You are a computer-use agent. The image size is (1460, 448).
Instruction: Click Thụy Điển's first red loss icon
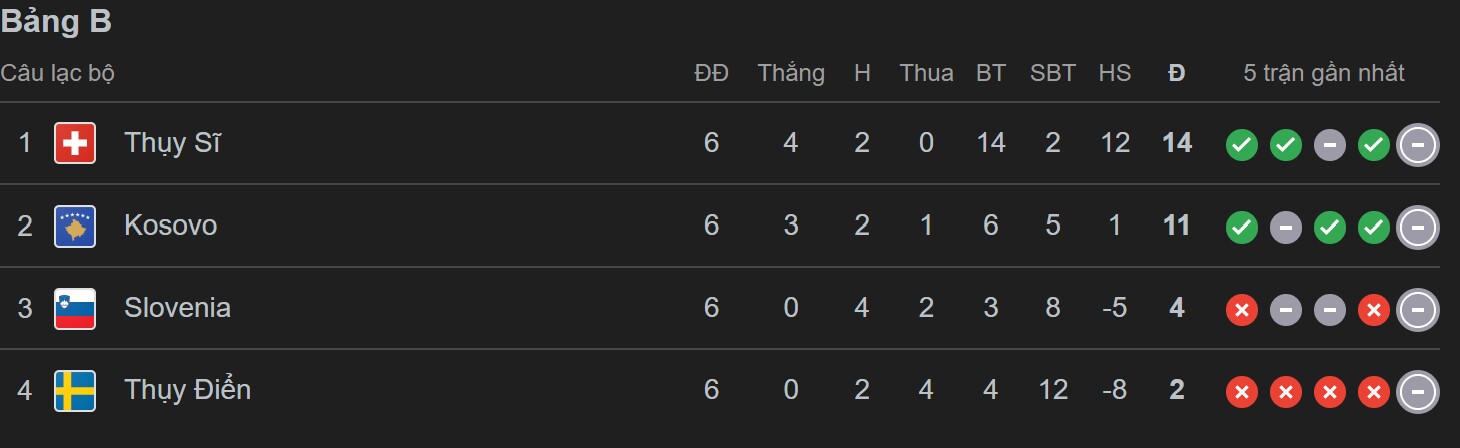pos(1241,393)
